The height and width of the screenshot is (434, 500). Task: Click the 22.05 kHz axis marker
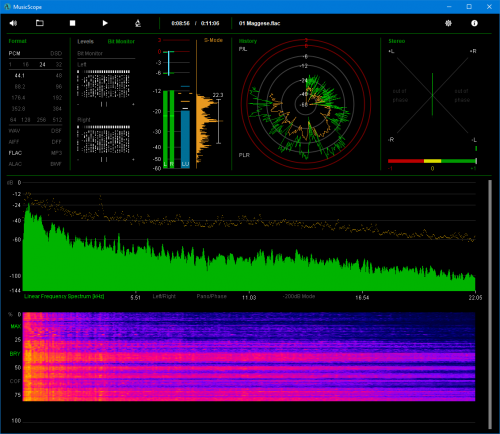pos(475,298)
